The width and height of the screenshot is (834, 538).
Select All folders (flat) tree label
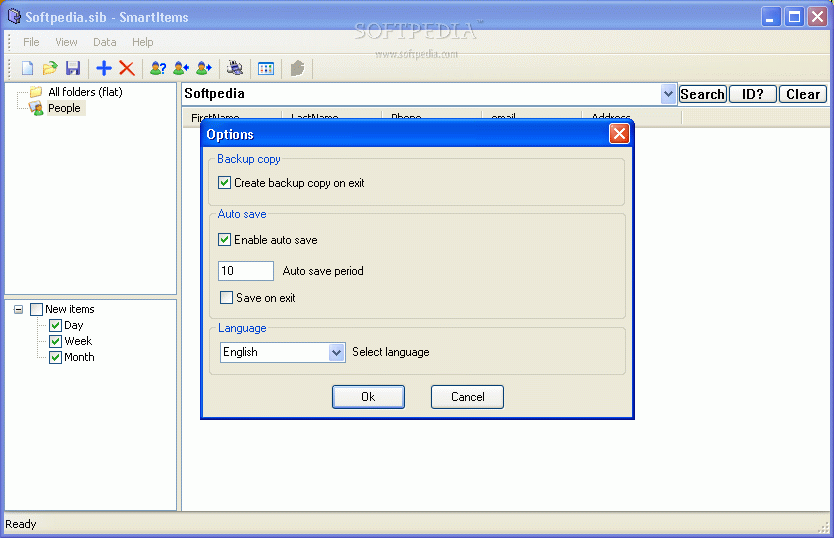85,92
